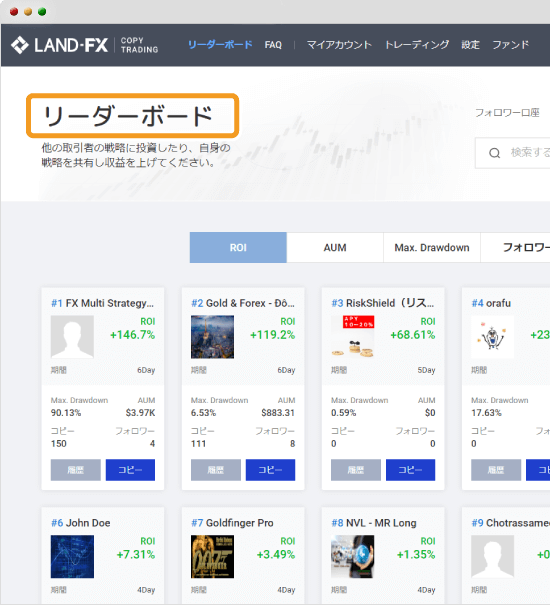550x605 pixels.
Task: Click the +1.35% ROI value
Action: 416,554
